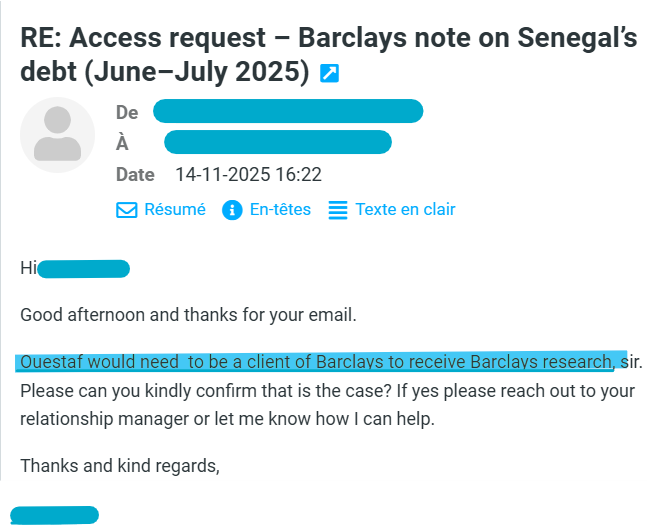Show the message En-têtes
The width and height of the screenshot is (647, 525).
[280, 210]
